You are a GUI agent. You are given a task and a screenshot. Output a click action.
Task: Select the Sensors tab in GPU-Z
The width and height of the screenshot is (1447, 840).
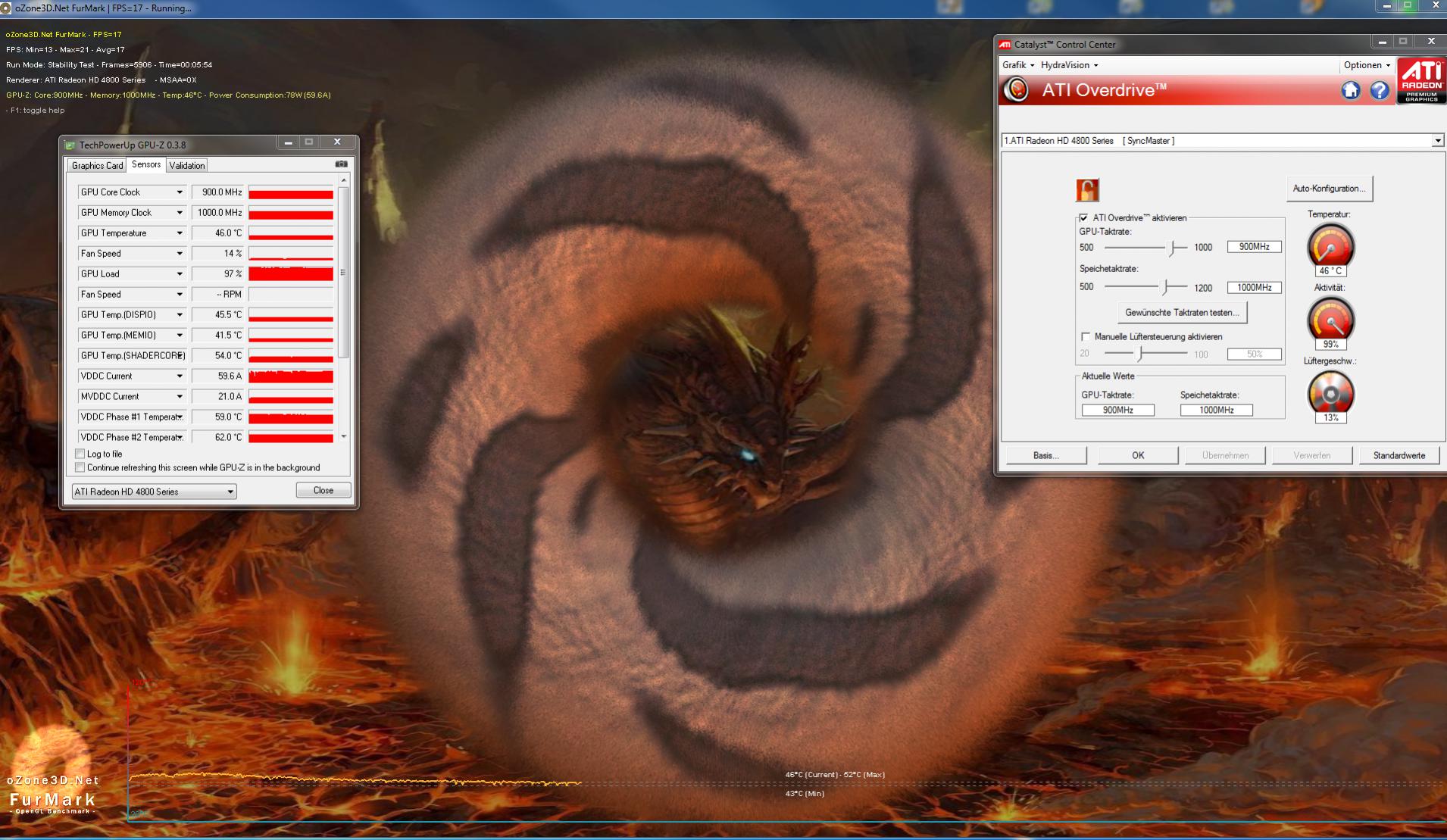pyautogui.click(x=146, y=164)
